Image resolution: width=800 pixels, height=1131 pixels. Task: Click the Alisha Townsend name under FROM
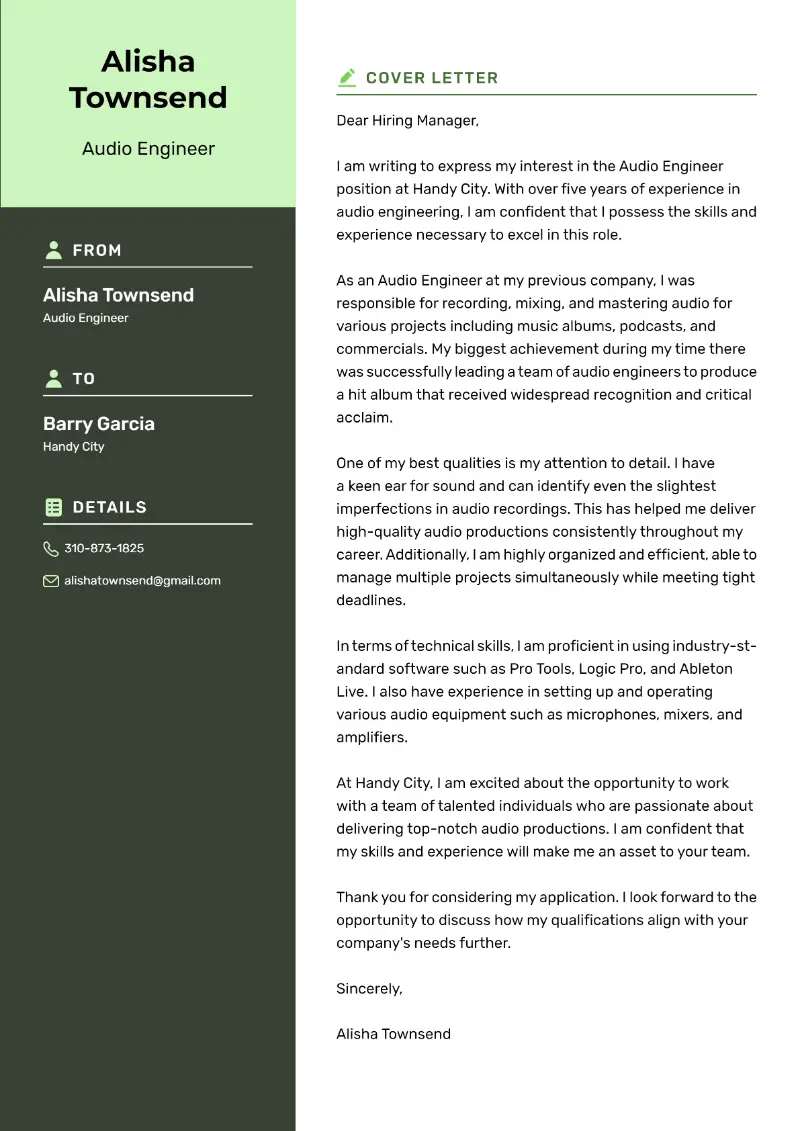[x=118, y=295]
